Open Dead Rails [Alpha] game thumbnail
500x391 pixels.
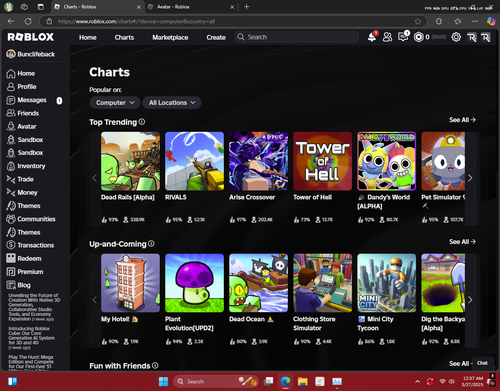pos(130,161)
